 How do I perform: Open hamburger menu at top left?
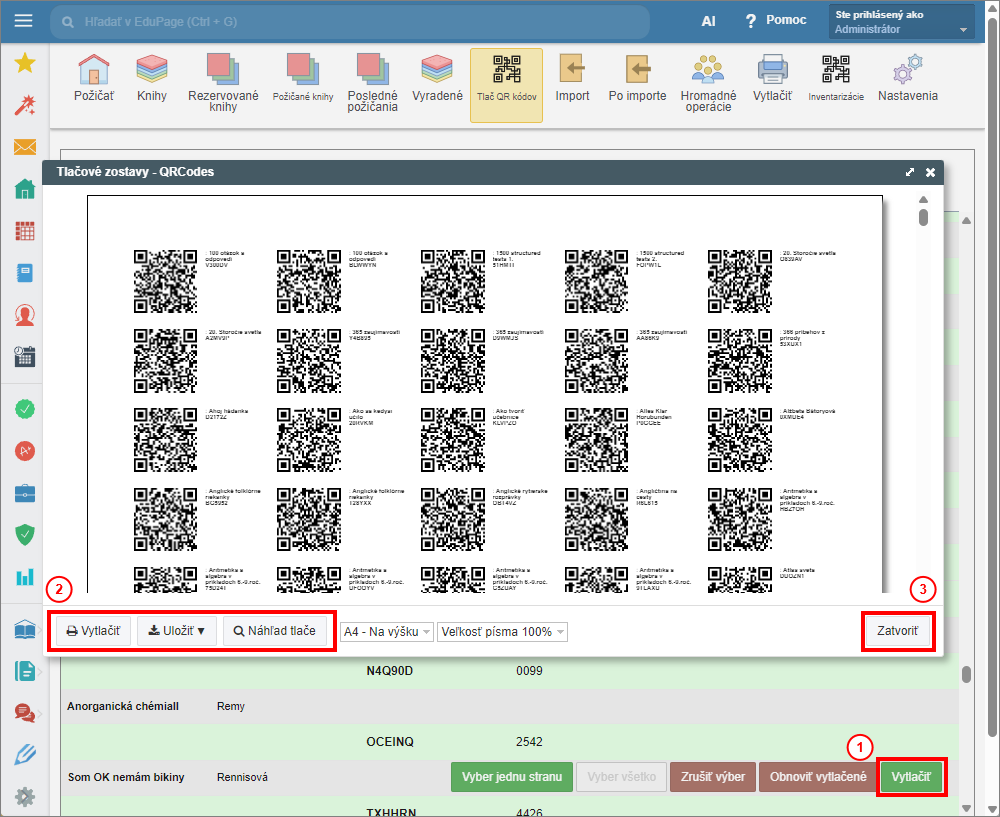tap(24, 21)
